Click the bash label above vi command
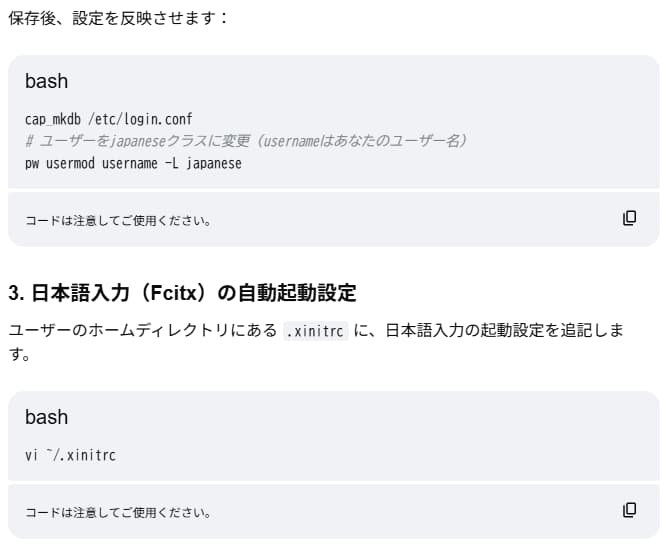 click(46, 417)
